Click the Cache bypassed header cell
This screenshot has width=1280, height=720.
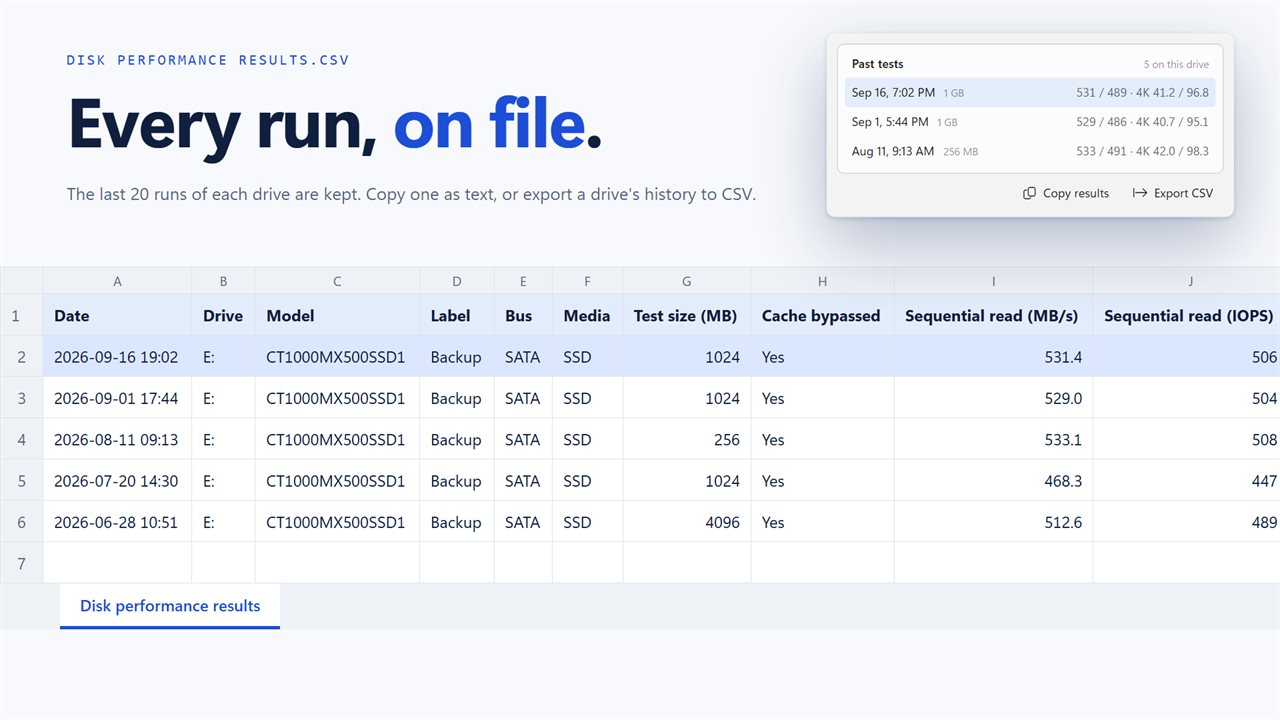click(x=822, y=315)
